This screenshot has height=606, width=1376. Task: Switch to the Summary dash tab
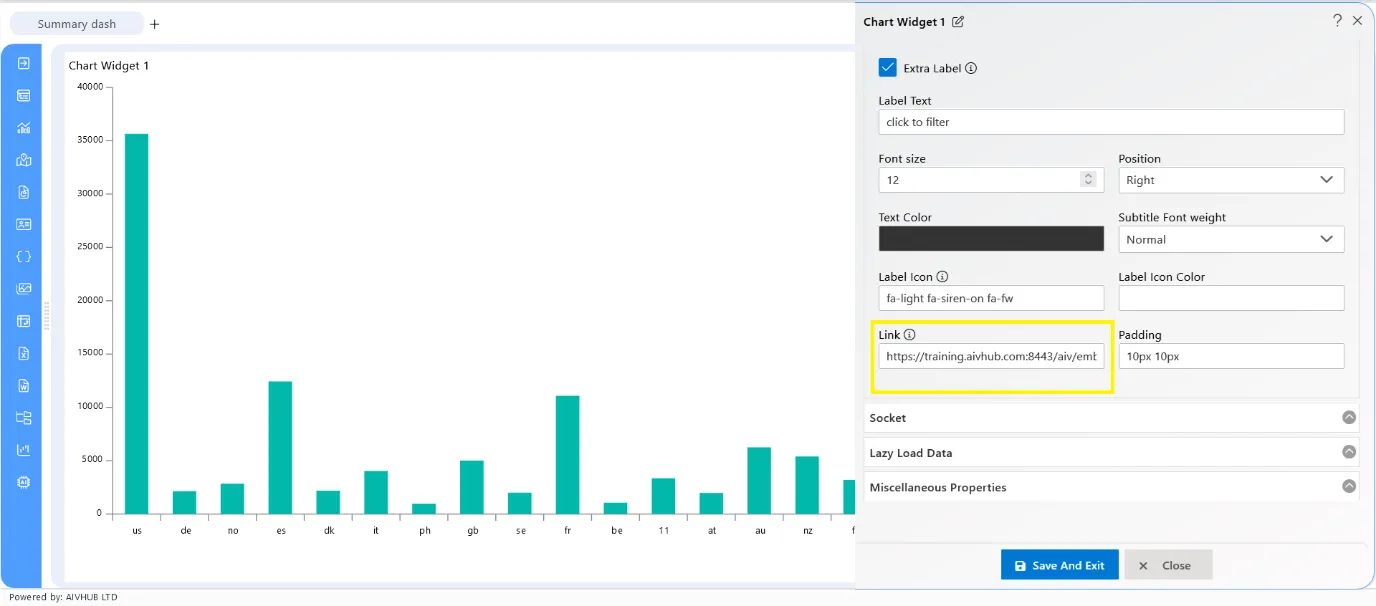(77, 24)
